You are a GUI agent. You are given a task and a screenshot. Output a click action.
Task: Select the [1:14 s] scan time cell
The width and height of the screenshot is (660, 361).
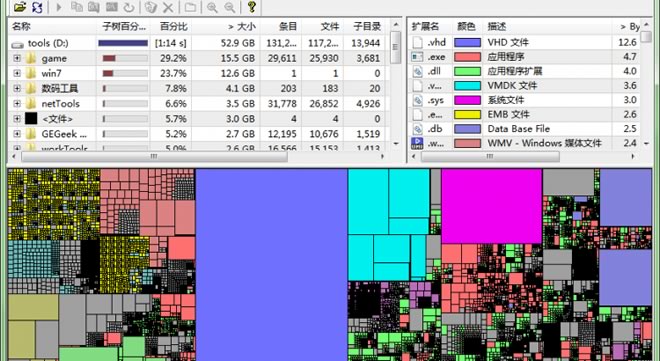click(x=170, y=43)
